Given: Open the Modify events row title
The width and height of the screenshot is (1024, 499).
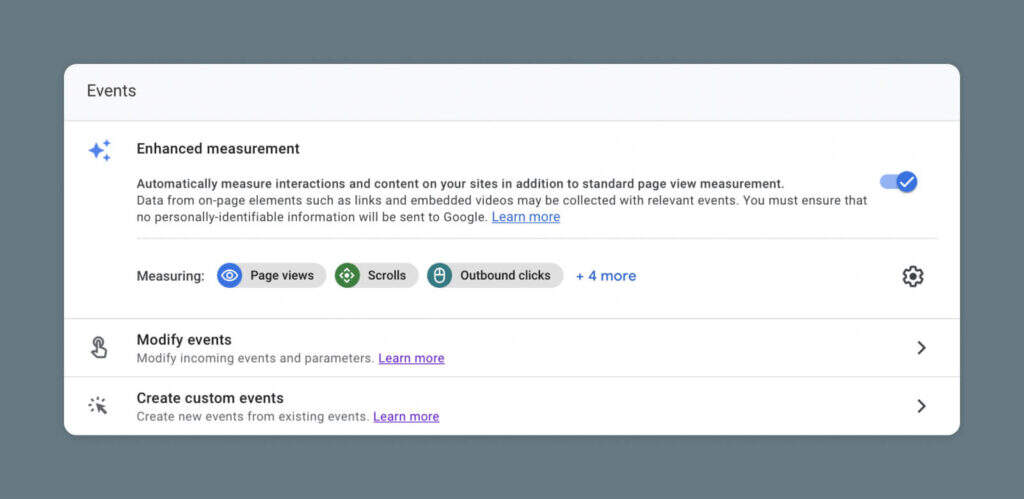Looking at the screenshot, I should 184,340.
